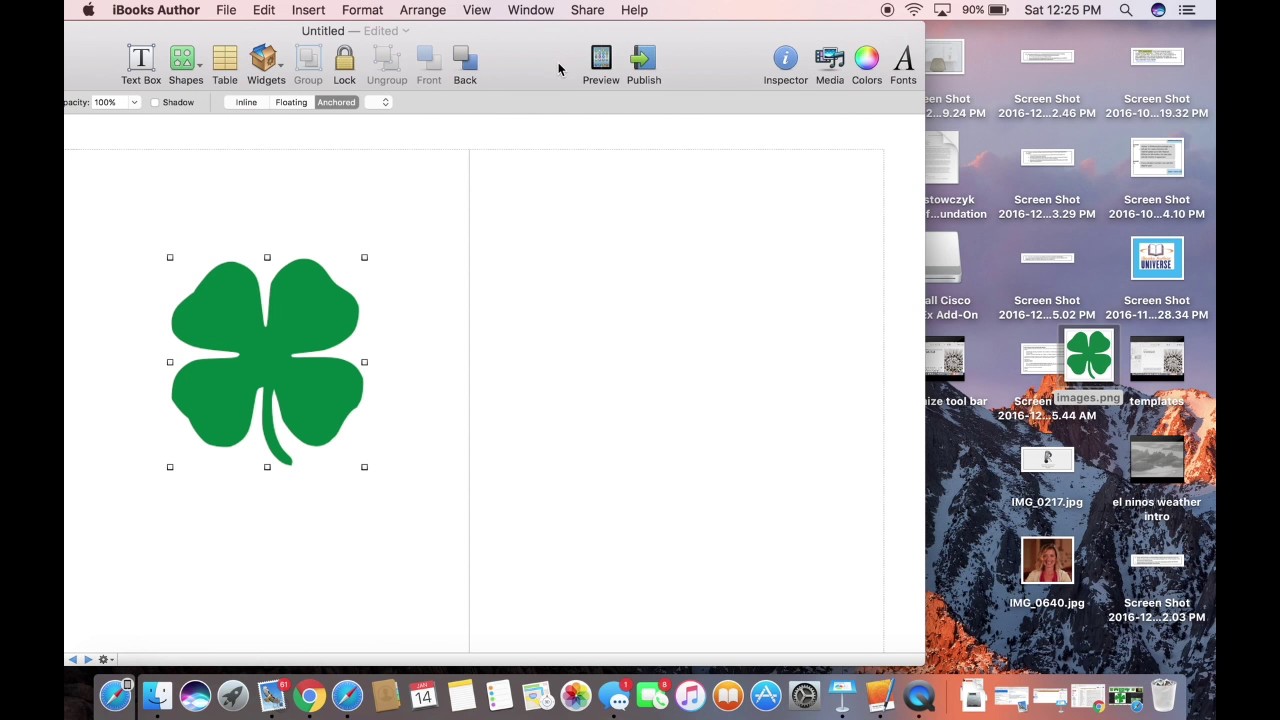This screenshot has height=720, width=1280.
Task: Open the Format menu
Action: click(x=362, y=10)
